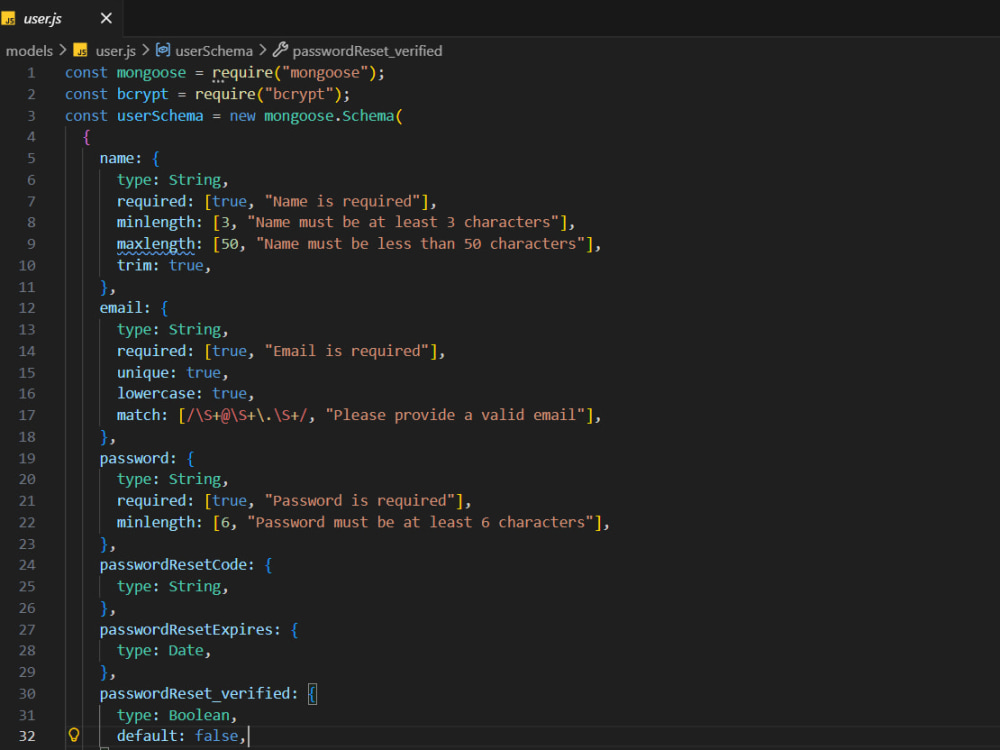Click the lowercase property on line 16
Image resolution: width=1000 pixels, height=750 pixels.
click(156, 393)
